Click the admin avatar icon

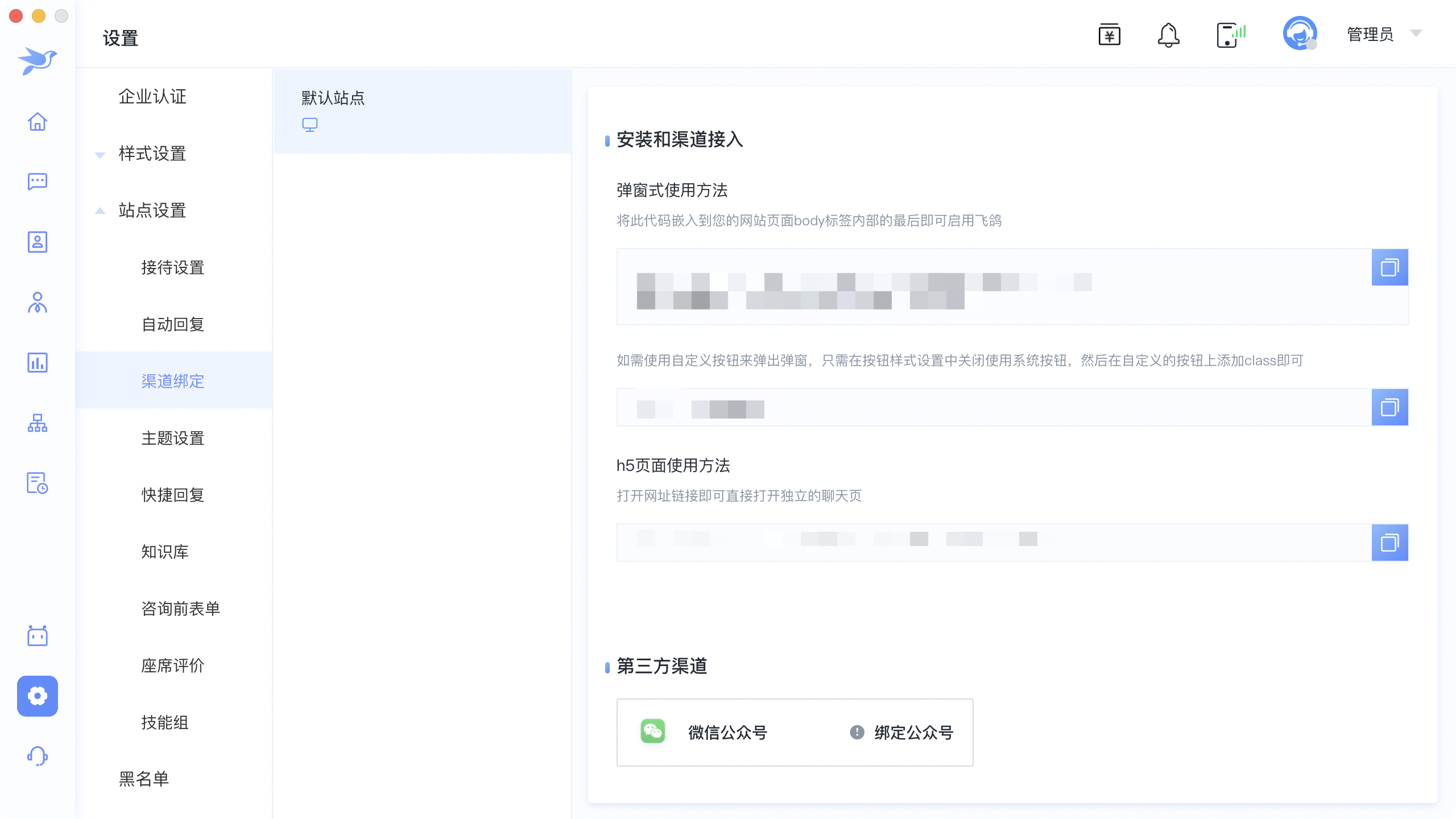(1300, 34)
